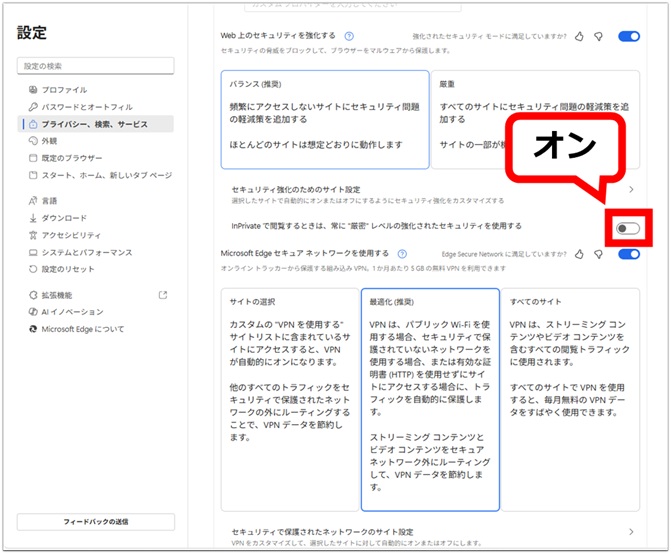Image resolution: width=671 pixels, height=554 pixels.
Task: Turn on the InPrivate 厳密 security toggle
Action: click(x=627, y=229)
